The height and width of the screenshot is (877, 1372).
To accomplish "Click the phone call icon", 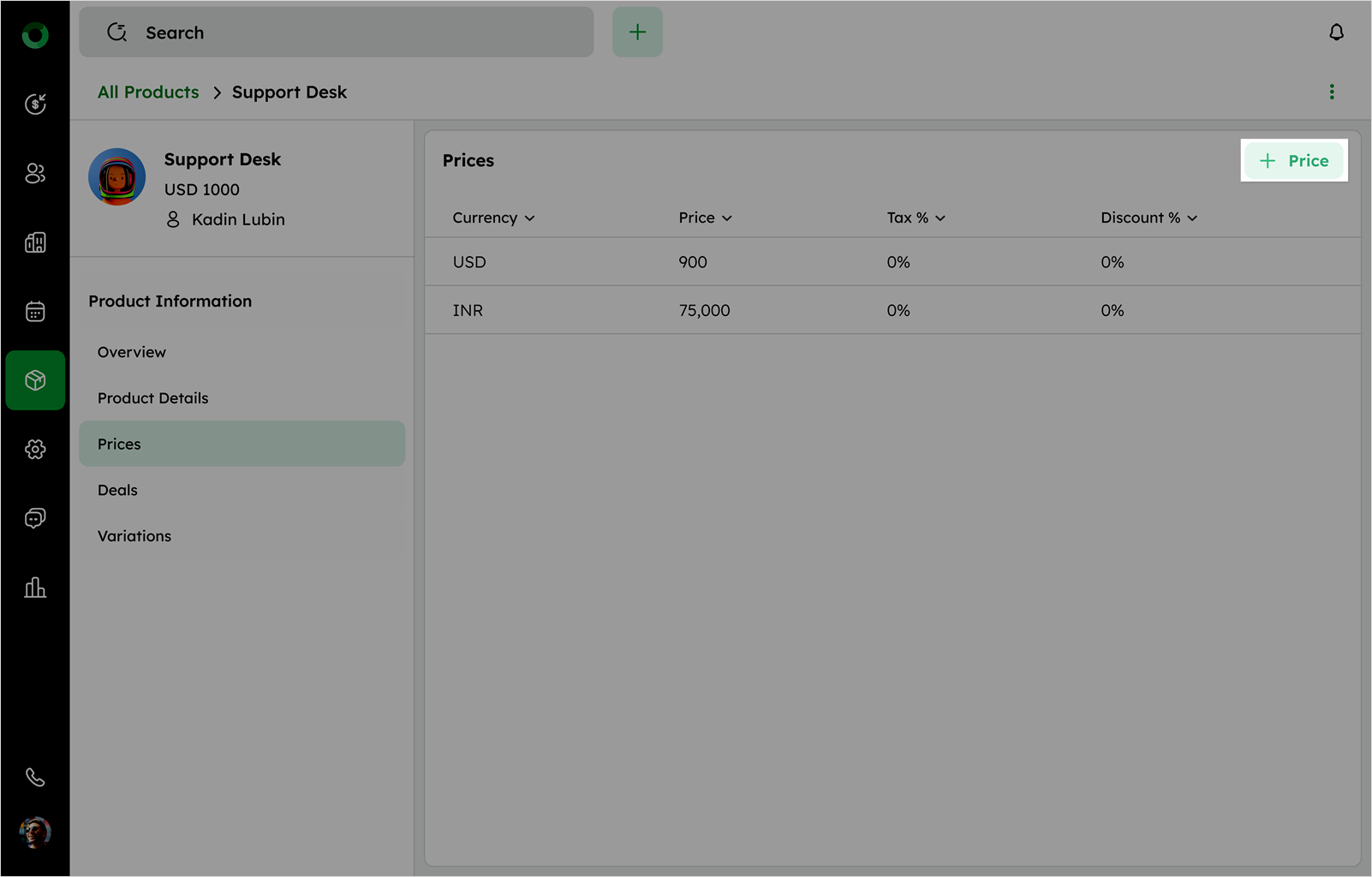I will point(35,778).
